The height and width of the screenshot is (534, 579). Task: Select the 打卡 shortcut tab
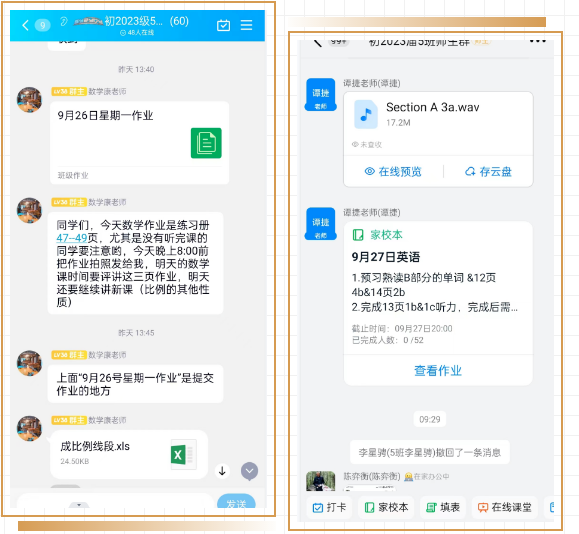329,507
